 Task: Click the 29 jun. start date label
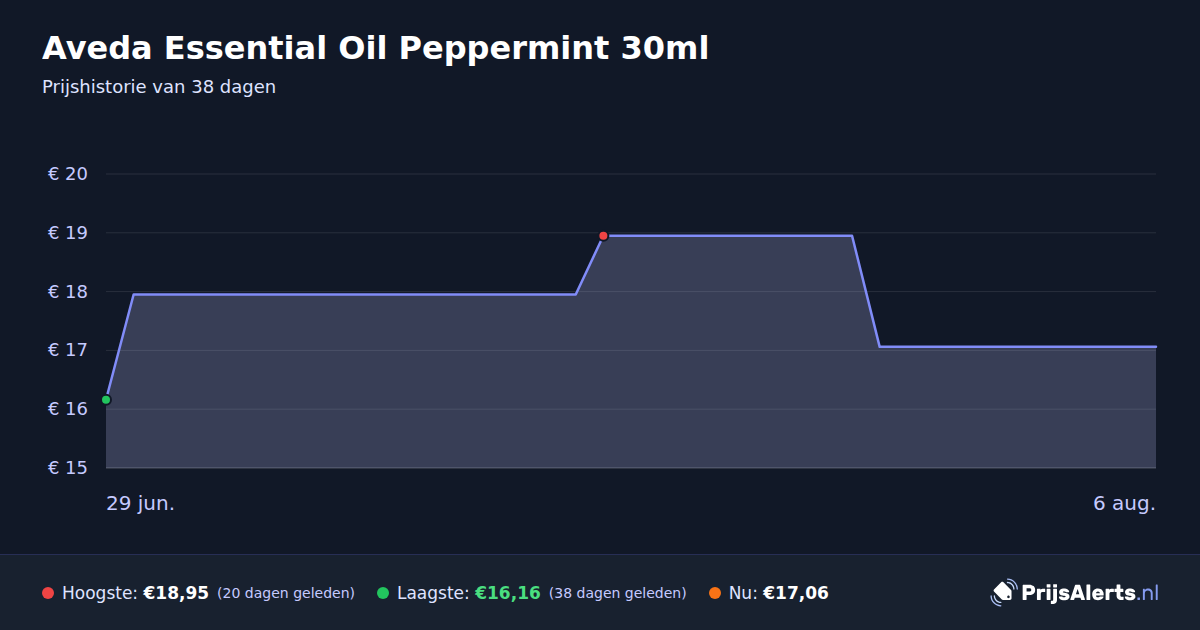[141, 503]
